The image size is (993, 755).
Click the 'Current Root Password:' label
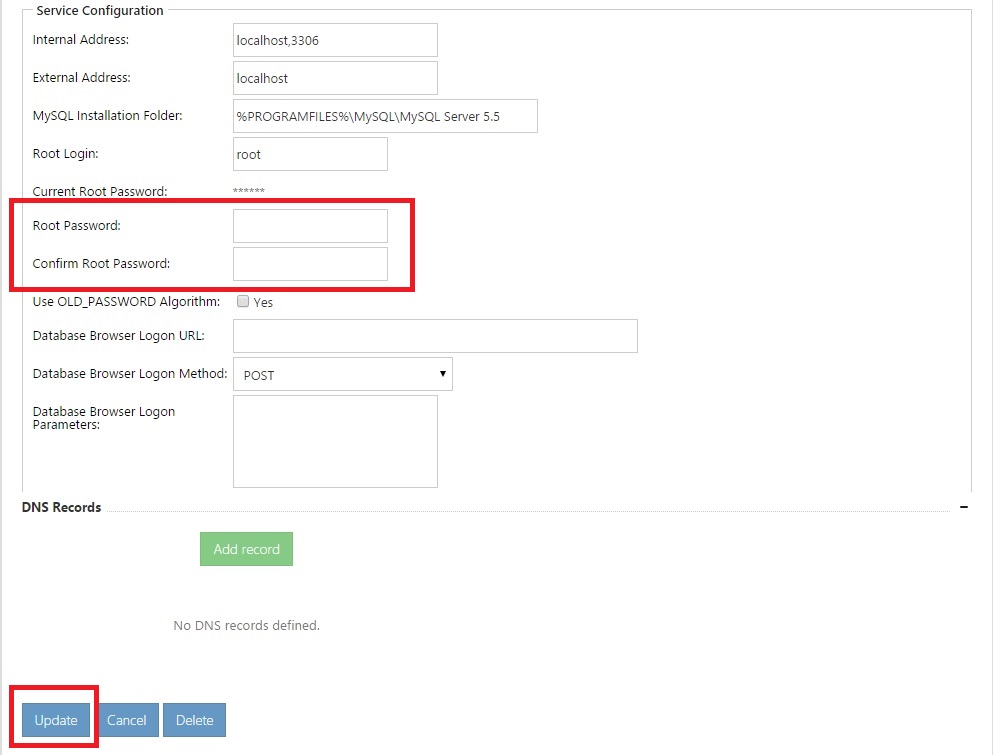(100, 191)
